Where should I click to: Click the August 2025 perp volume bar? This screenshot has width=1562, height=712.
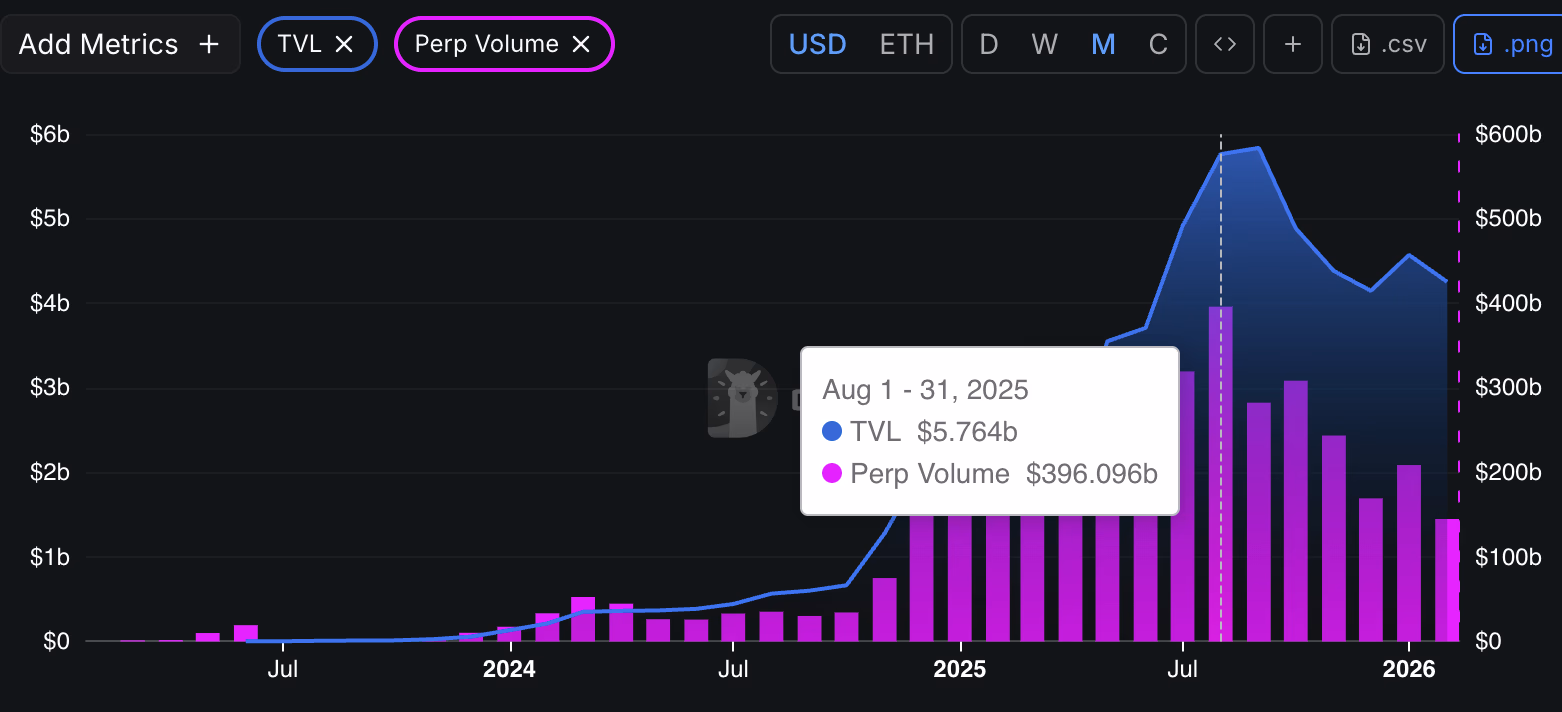[1220, 580]
